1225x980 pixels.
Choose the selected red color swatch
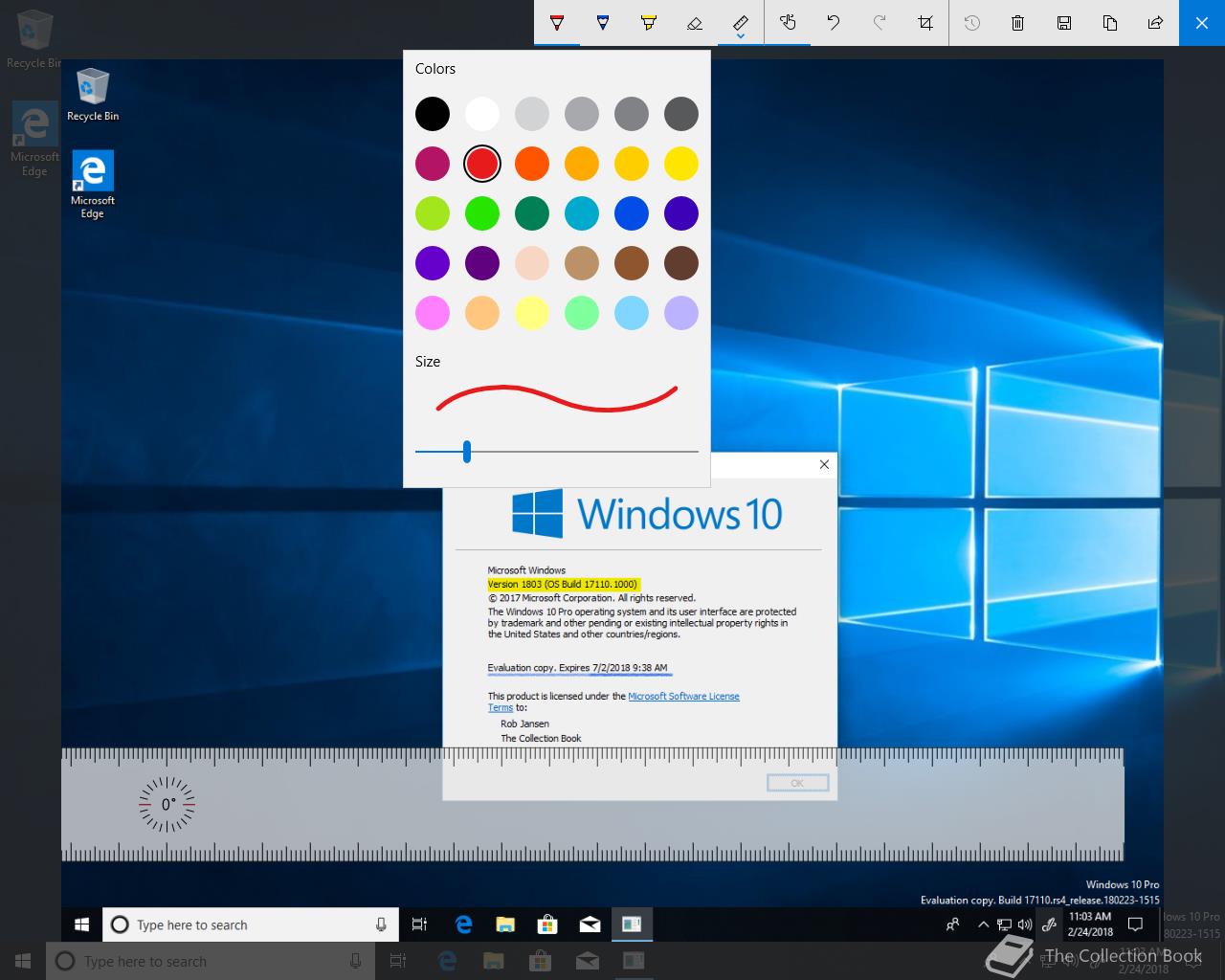482,164
